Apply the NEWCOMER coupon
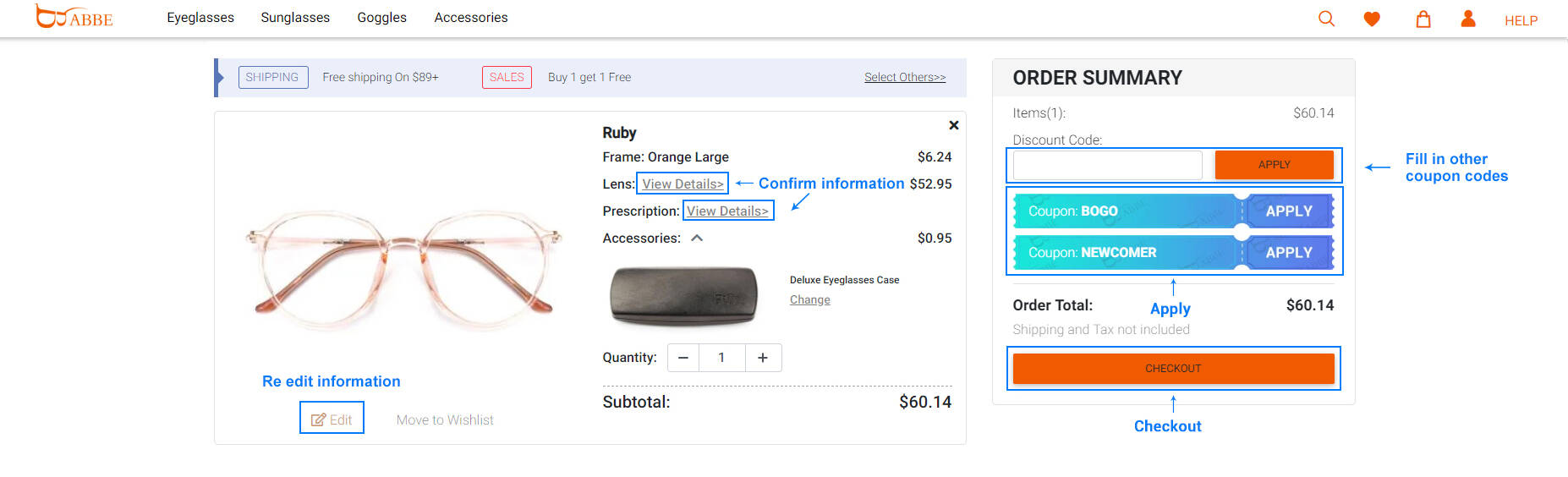This screenshot has width=1568, height=477. click(1289, 253)
